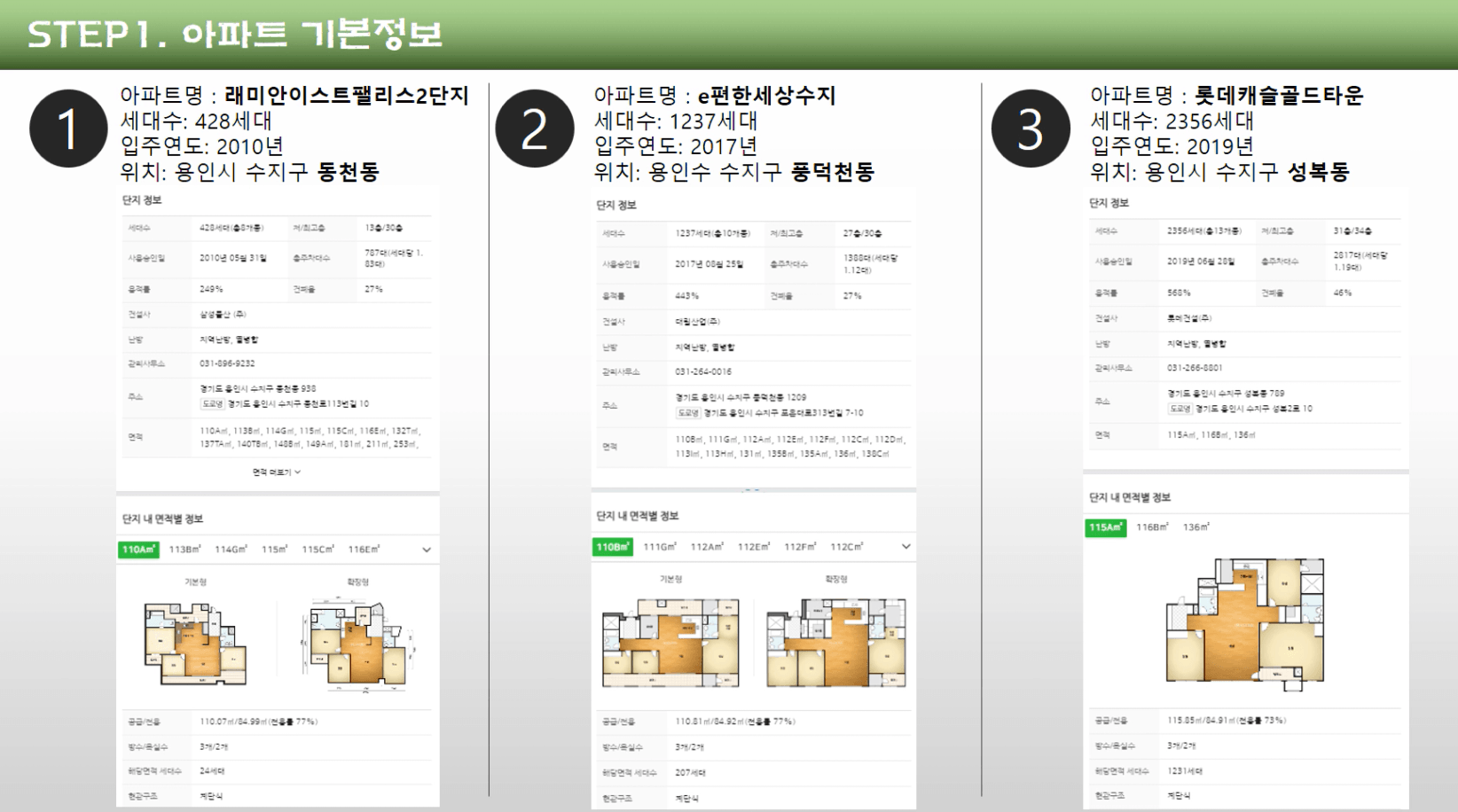The height and width of the screenshot is (812, 1458).
Task: Select the 110Bm² area tab
Action: 613,547
